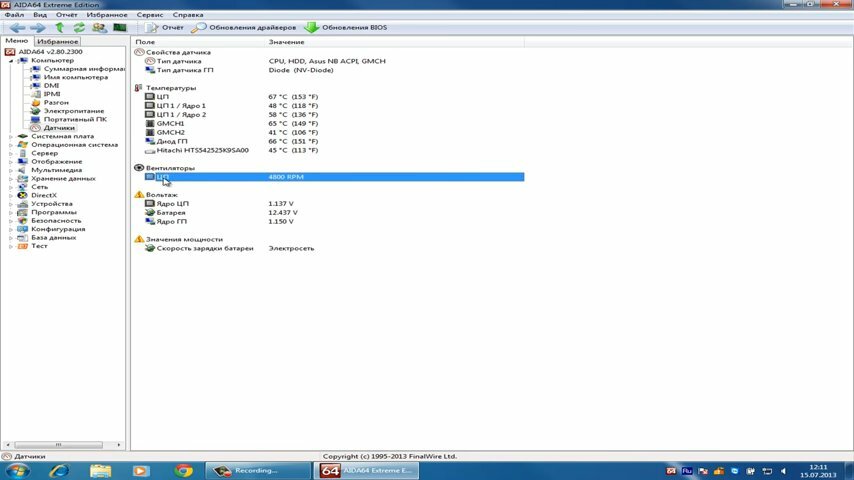Select the Тип датчика row
Image resolution: width=854 pixels, height=480 pixels.
tap(329, 61)
